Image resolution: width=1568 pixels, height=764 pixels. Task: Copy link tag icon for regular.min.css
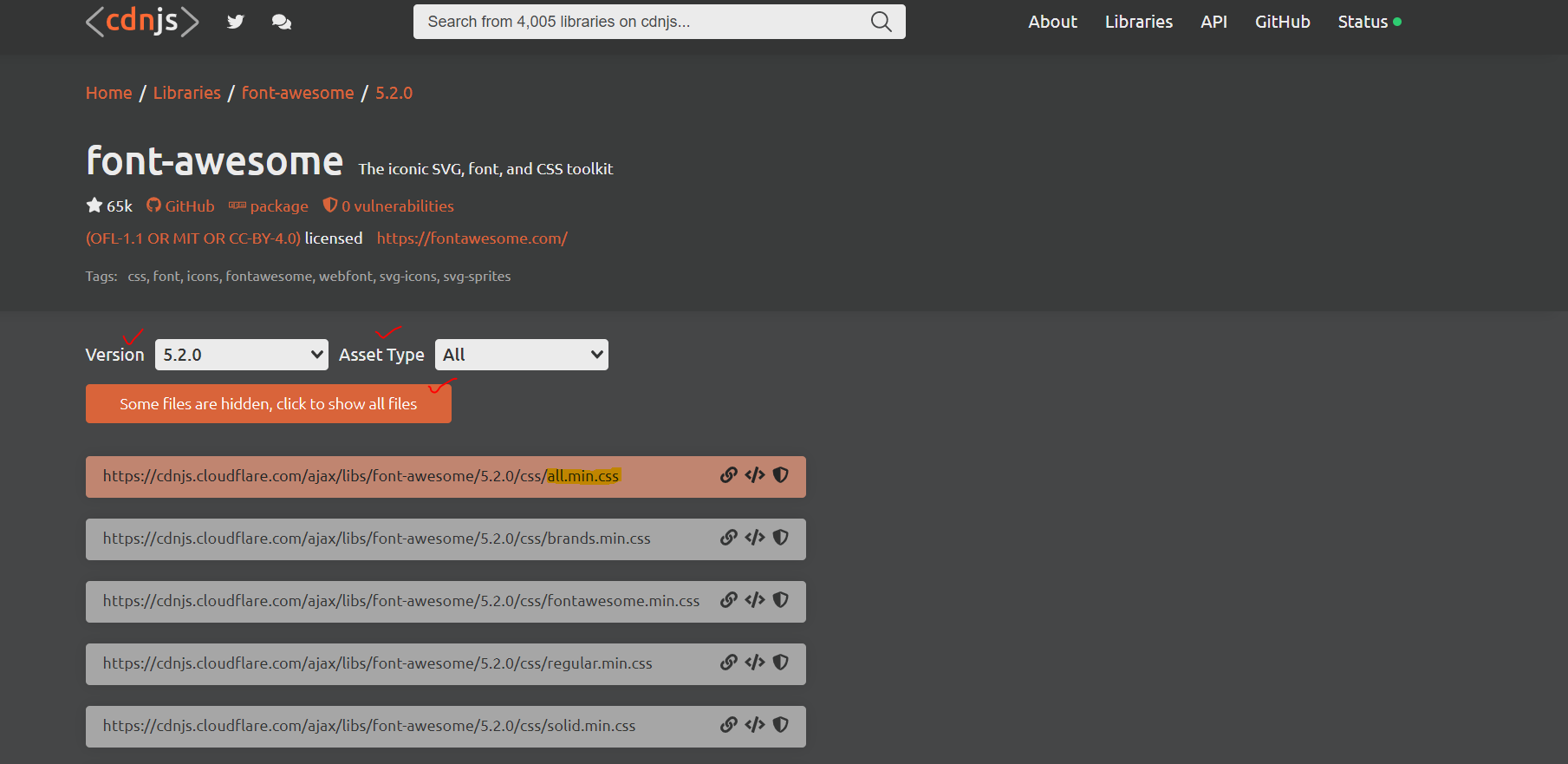click(x=755, y=663)
